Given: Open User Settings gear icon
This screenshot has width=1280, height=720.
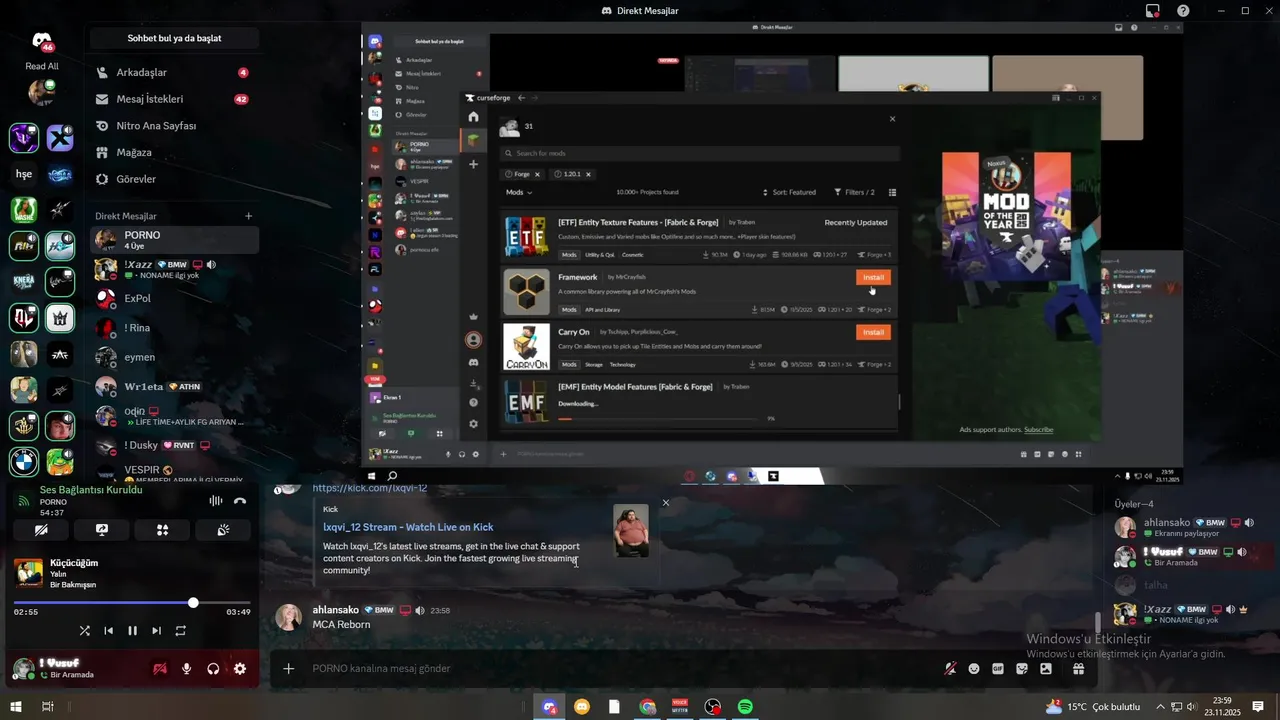Looking at the screenshot, I should pyautogui.click(x=240, y=669).
